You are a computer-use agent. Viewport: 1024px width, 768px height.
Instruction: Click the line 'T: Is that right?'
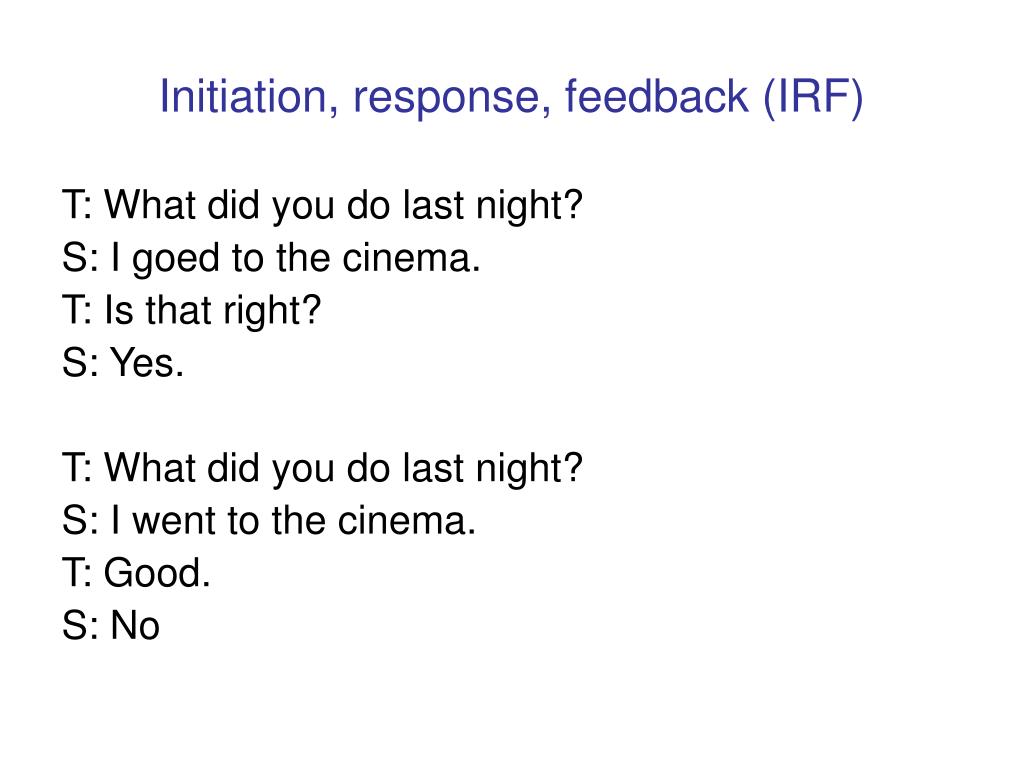click(191, 310)
